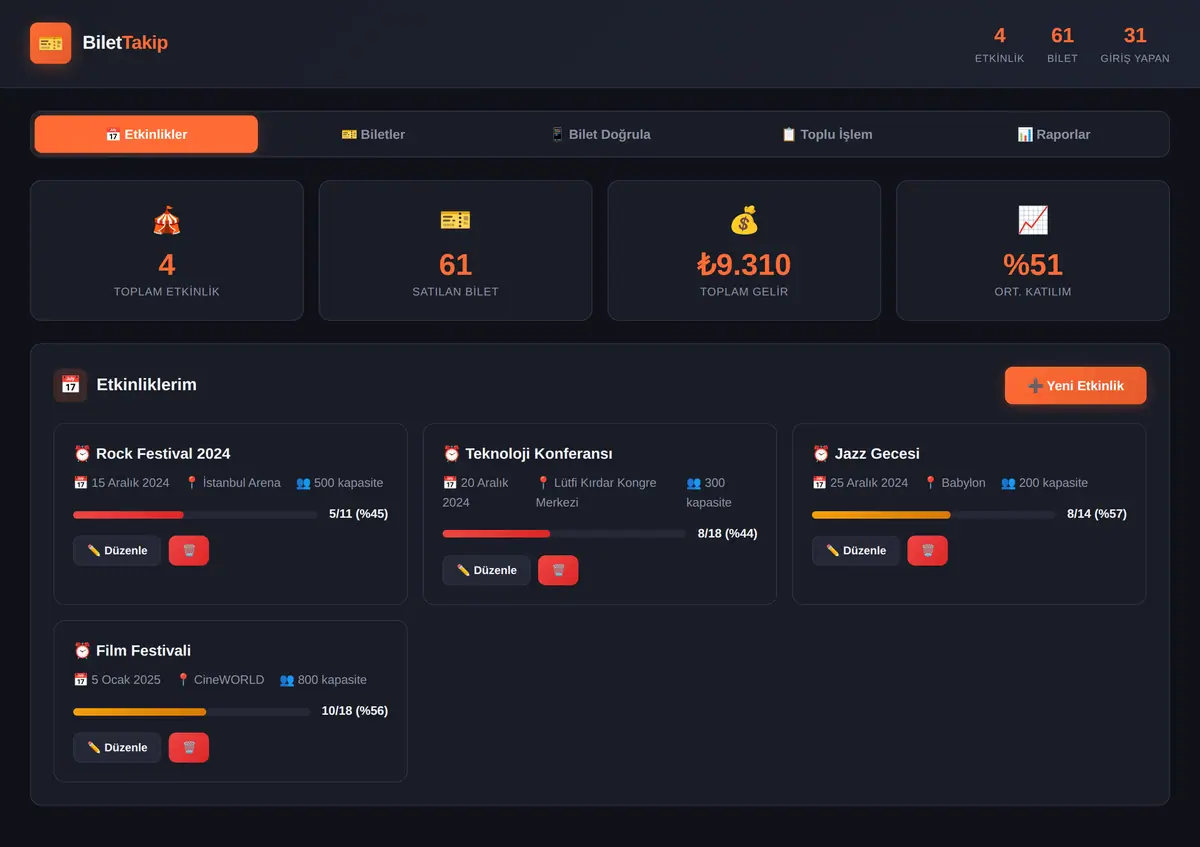
Task: Click the 8/14 (%57) attendance text
Action: 1097,514
